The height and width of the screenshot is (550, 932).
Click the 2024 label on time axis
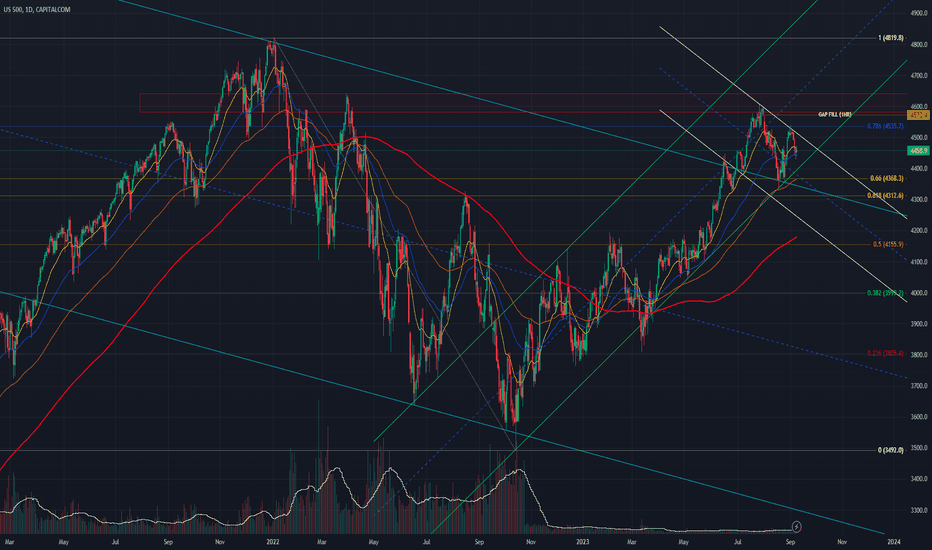coord(893,542)
